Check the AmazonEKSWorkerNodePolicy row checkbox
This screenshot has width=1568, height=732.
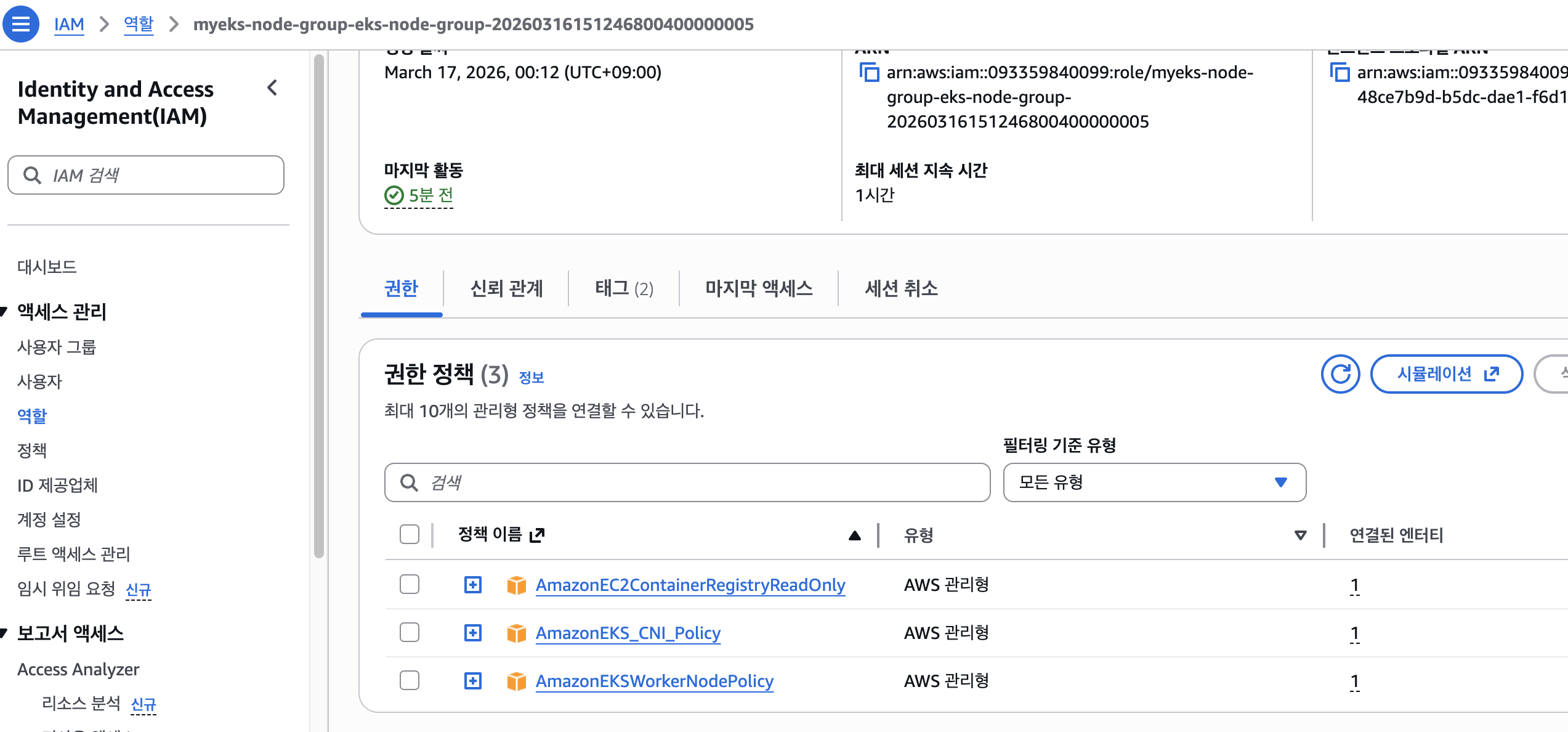click(410, 680)
